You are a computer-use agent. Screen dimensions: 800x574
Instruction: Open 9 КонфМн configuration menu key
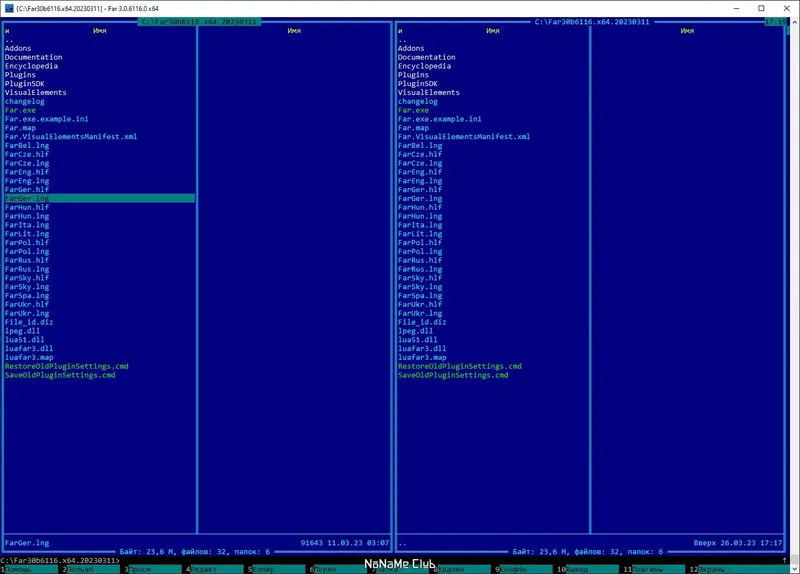524,569
